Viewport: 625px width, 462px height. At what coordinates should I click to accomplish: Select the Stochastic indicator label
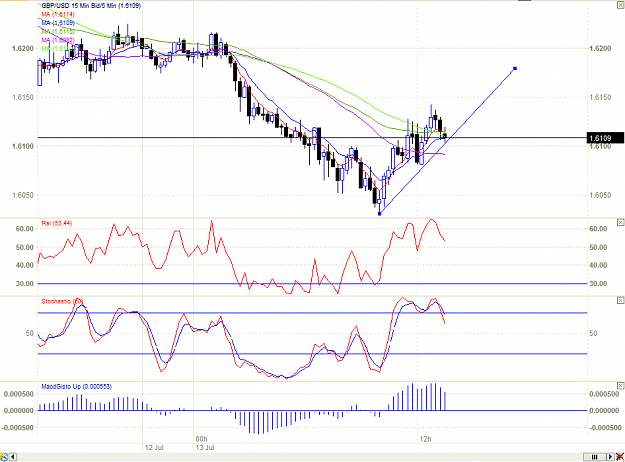(62, 301)
